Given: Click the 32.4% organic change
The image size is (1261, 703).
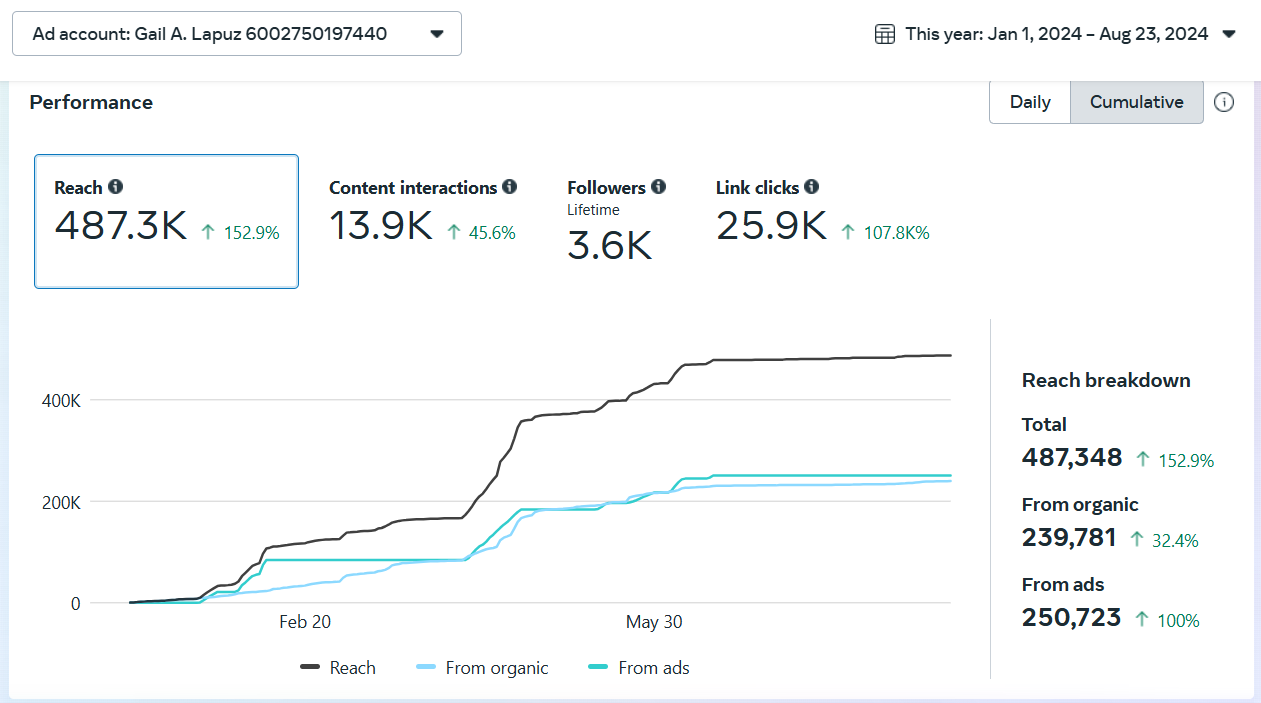Looking at the screenshot, I should 1177,541.
